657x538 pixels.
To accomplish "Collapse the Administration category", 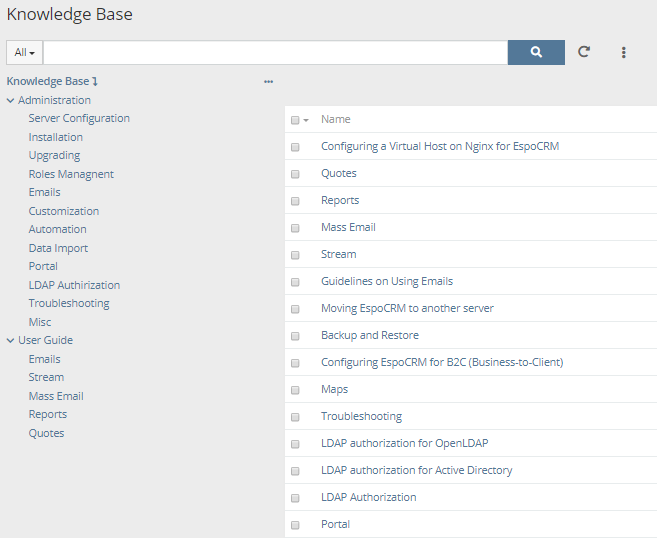I will click(x=10, y=101).
